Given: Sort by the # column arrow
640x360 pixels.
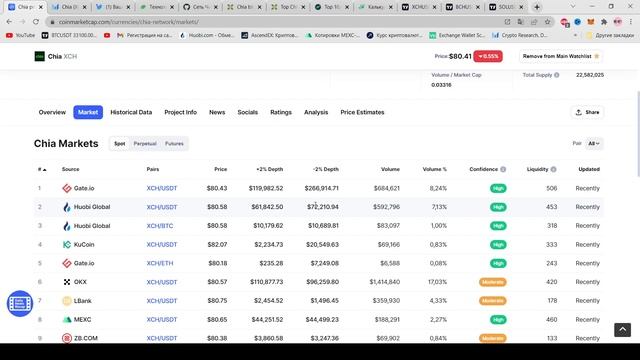Looking at the screenshot, I should click(44, 169).
